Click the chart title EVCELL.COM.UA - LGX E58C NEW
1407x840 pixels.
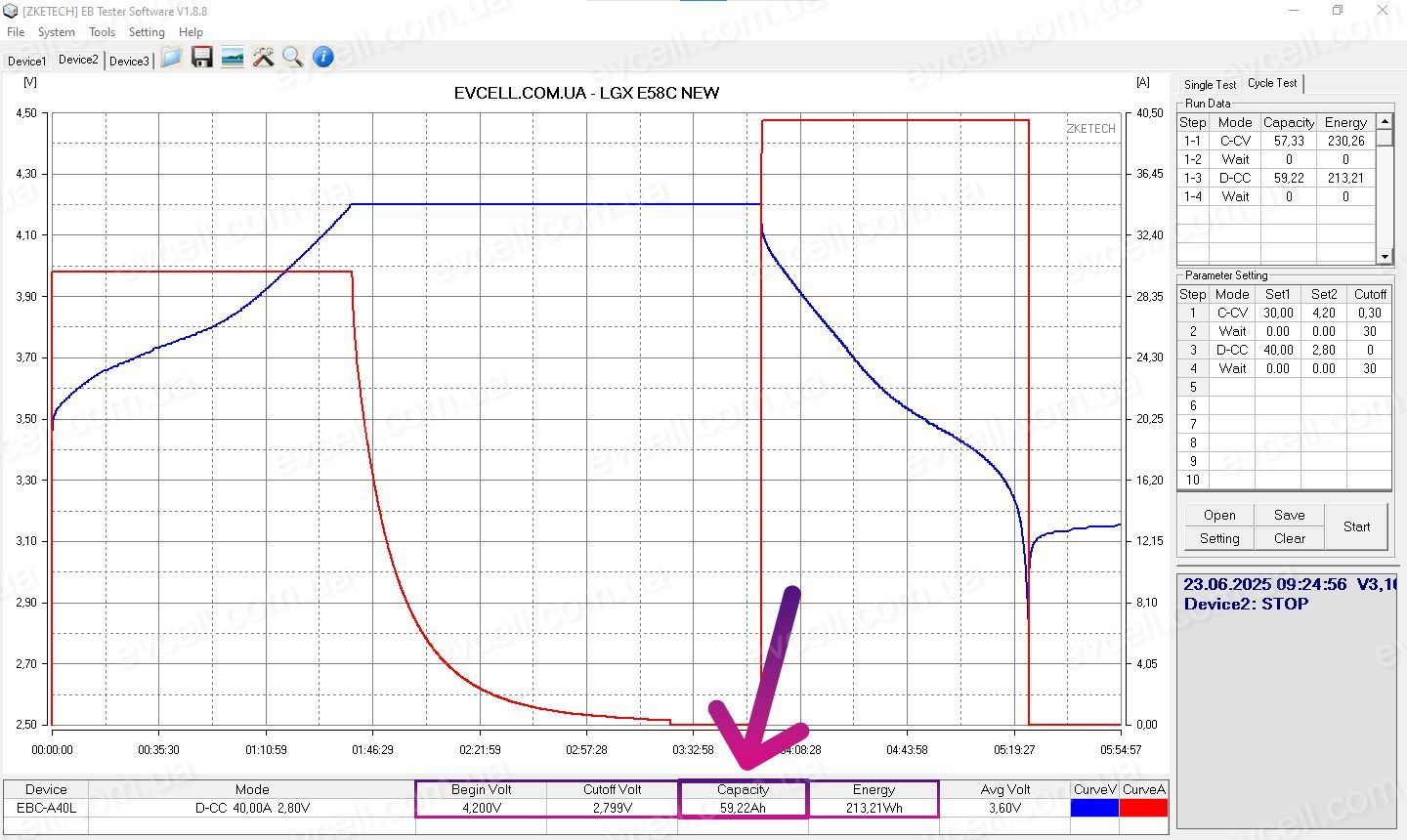click(x=586, y=93)
